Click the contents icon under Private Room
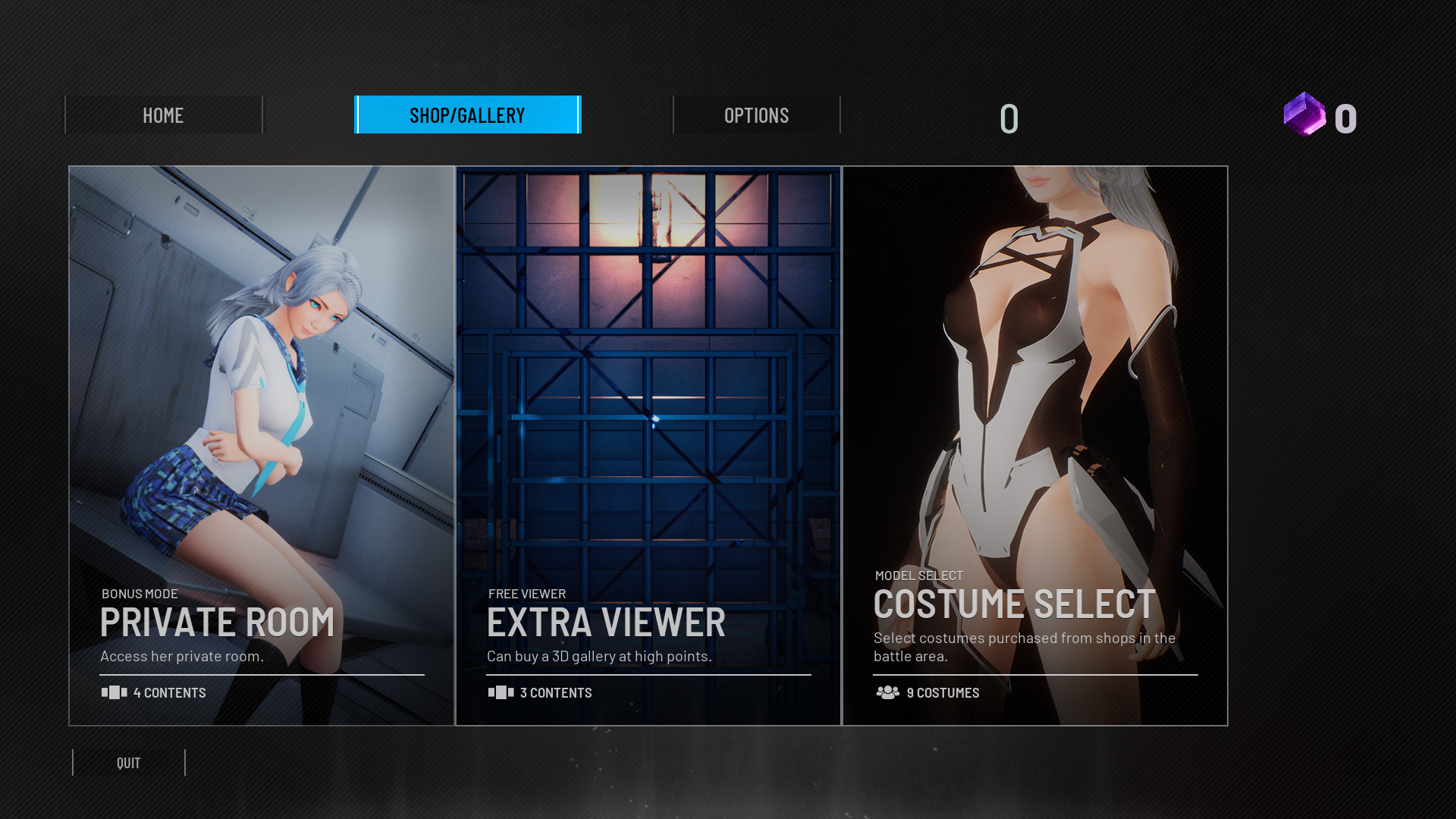This screenshot has height=819, width=1456. [x=114, y=692]
